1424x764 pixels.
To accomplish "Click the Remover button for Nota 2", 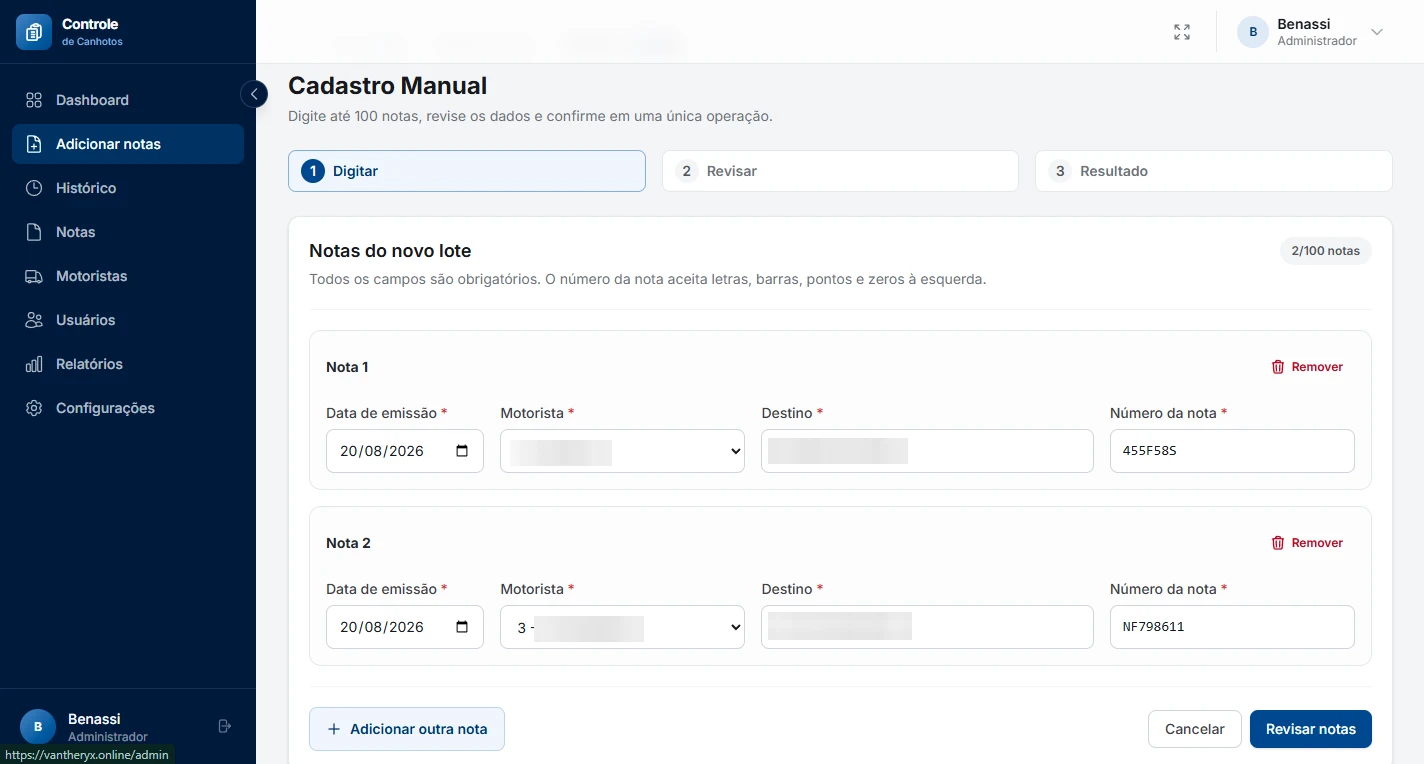I will (x=1307, y=543).
